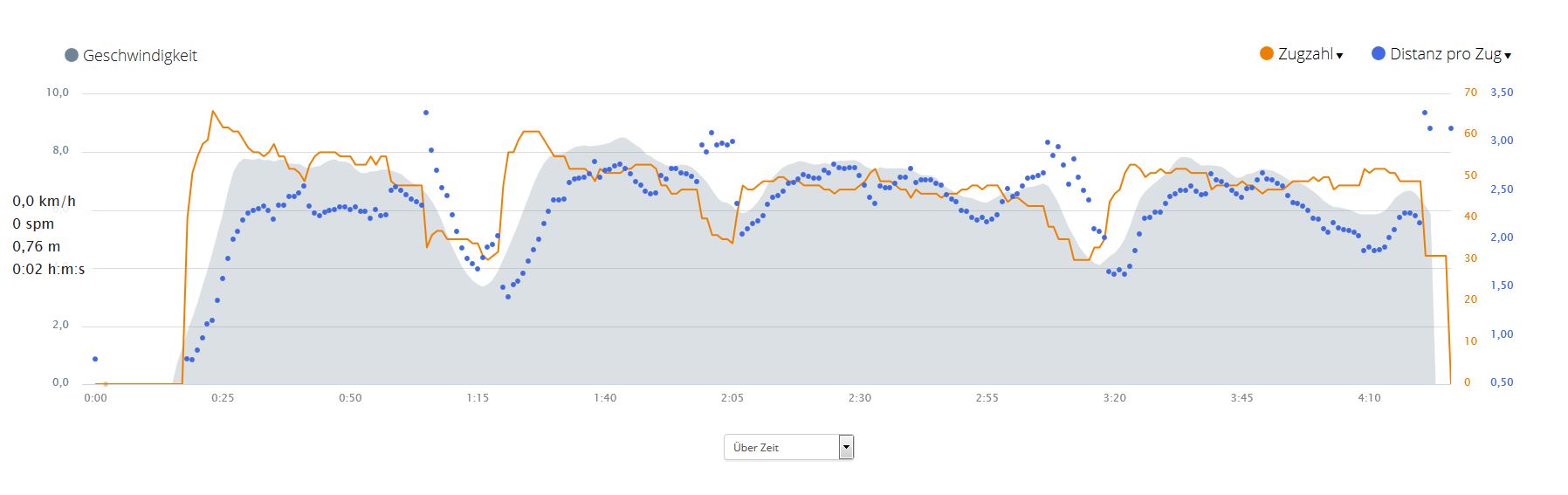Click the gray Geschwindigkeit legend dot
This screenshot has width=1568, height=495.
click(x=72, y=55)
